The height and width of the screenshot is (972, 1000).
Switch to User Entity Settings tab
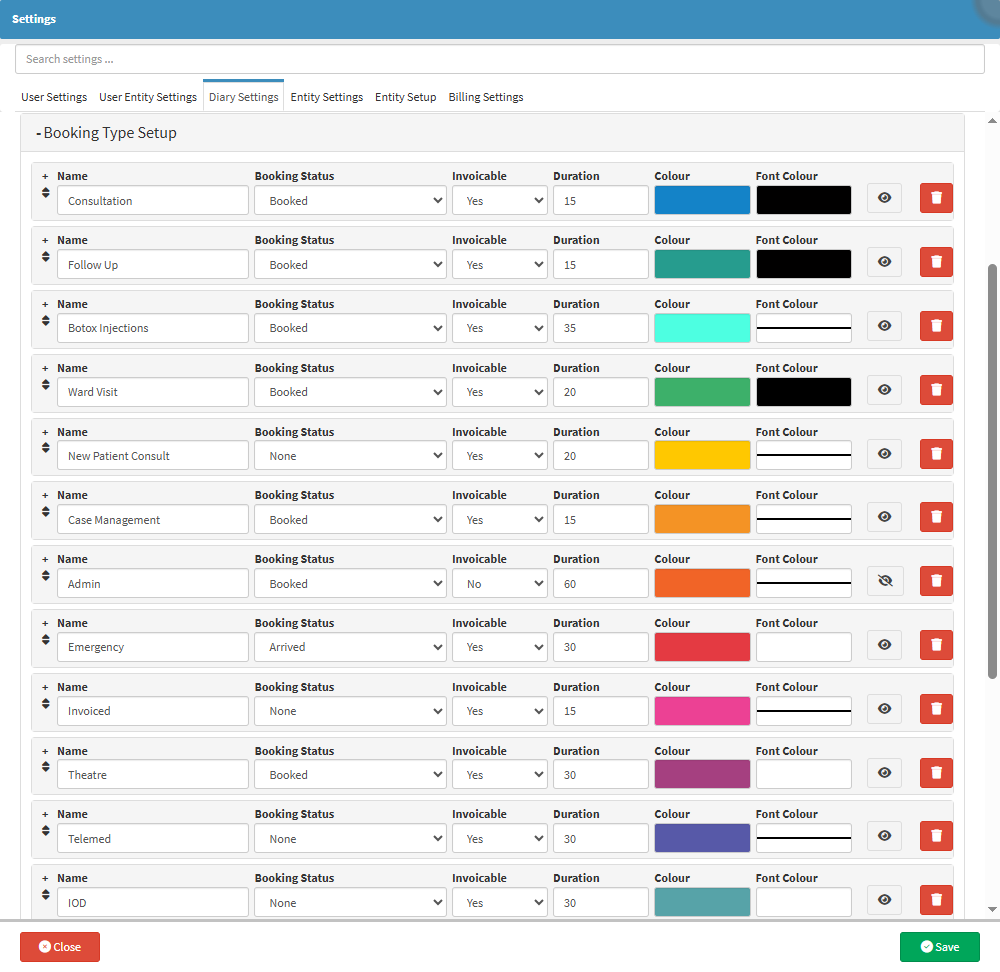148,97
